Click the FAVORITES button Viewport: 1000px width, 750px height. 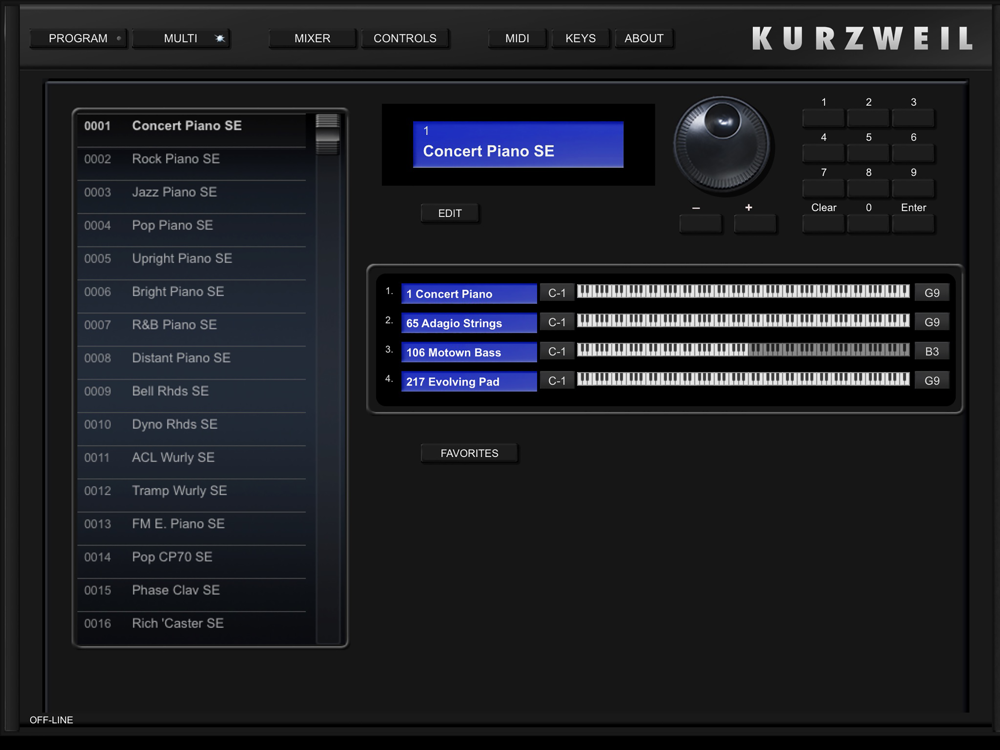[469, 453]
